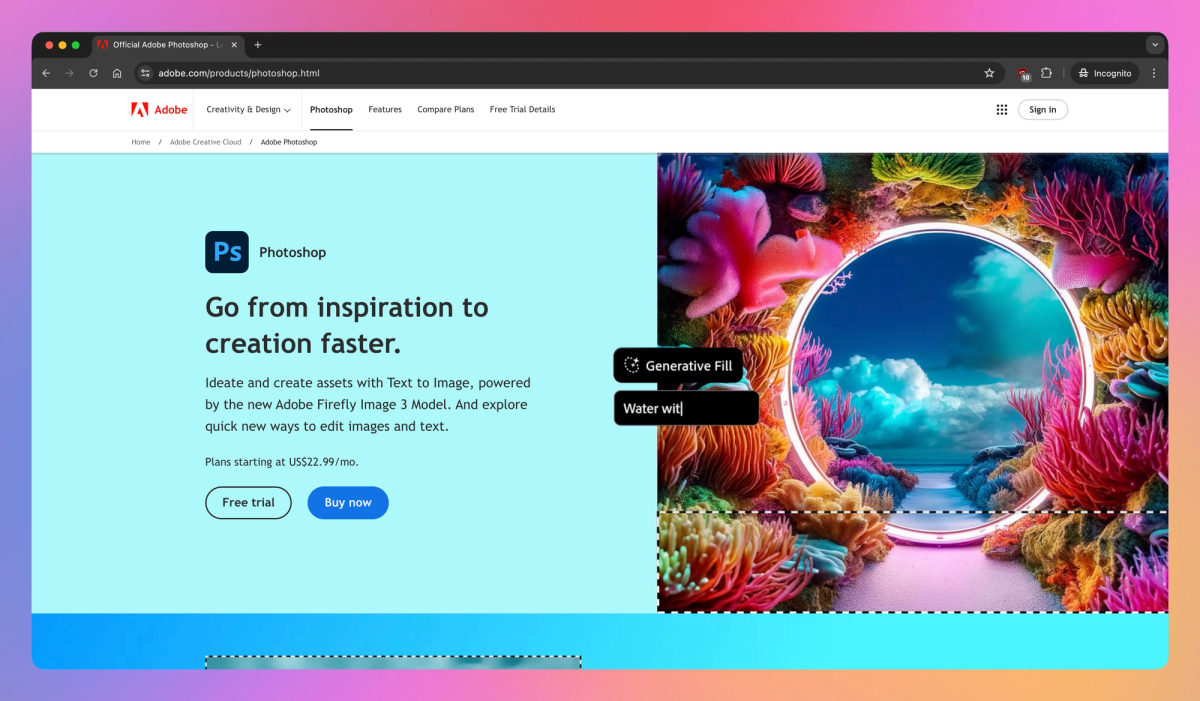Click the Buy now button
This screenshot has height=701, width=1200.
coord(347,502)
